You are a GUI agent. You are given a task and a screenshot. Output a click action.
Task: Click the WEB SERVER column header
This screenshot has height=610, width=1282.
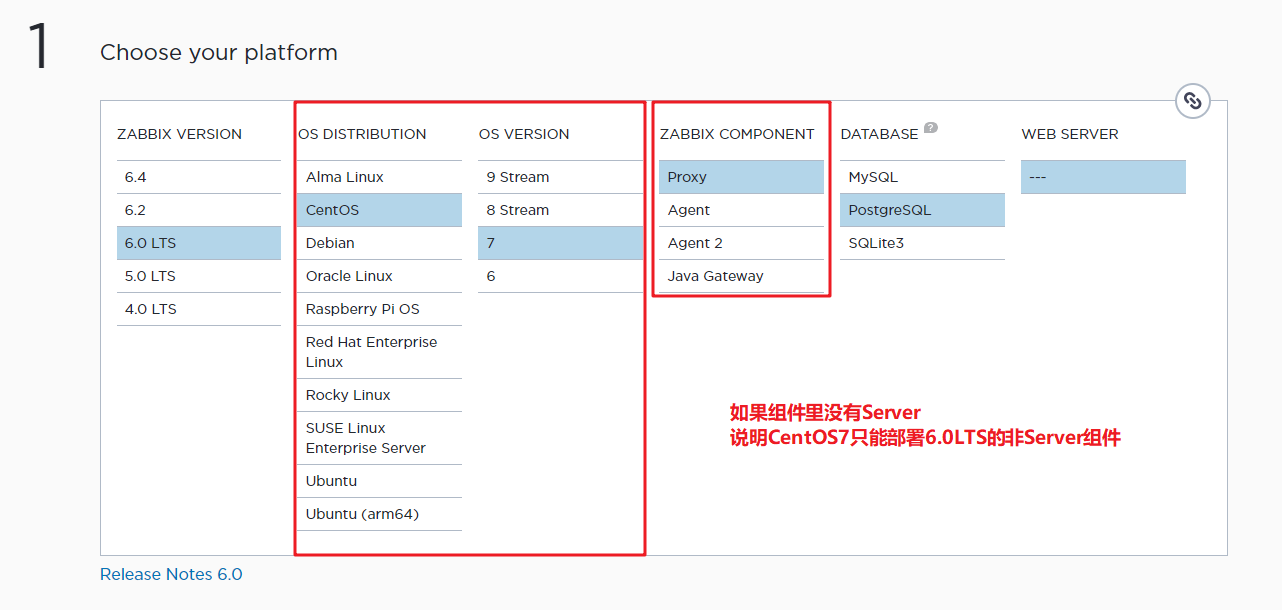tap(1070, 134)
